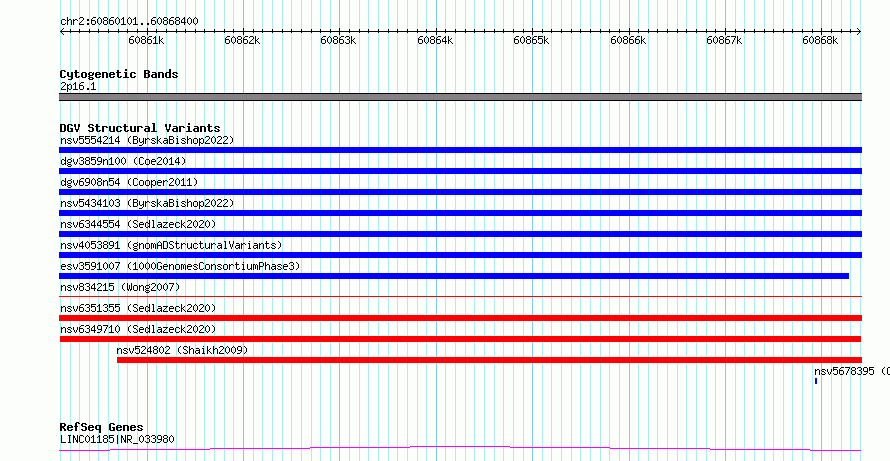Screen dimensions: 890x461
Task: Click the red bar for nsv6349710
Action: tap(460, 339)
